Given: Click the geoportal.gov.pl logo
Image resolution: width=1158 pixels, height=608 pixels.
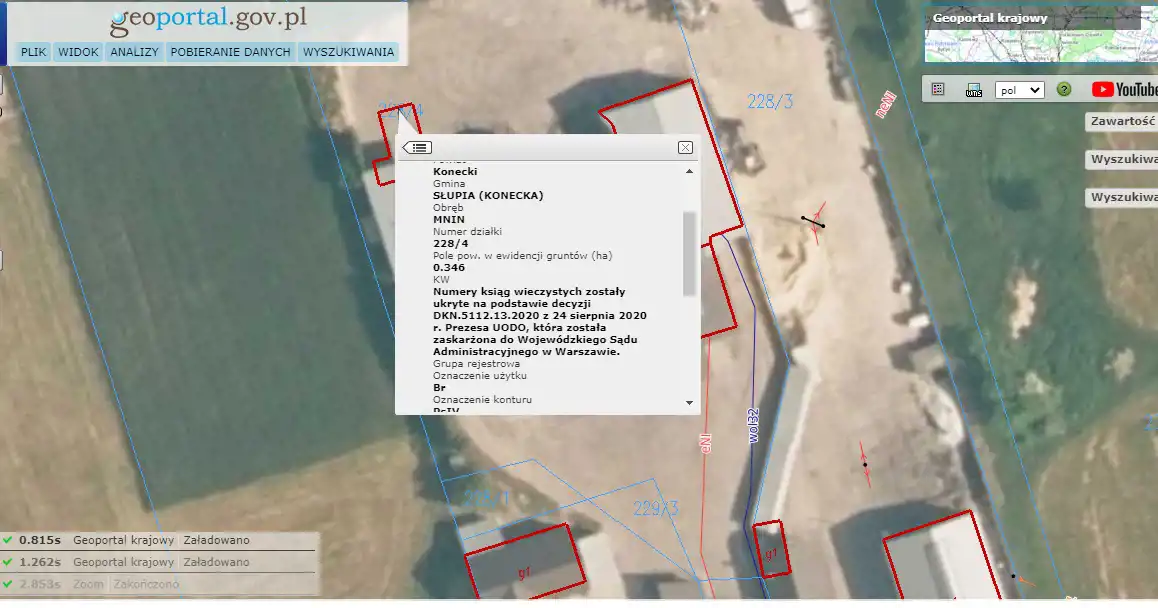Looking at the screenshot, I should [x=208, y=19].
